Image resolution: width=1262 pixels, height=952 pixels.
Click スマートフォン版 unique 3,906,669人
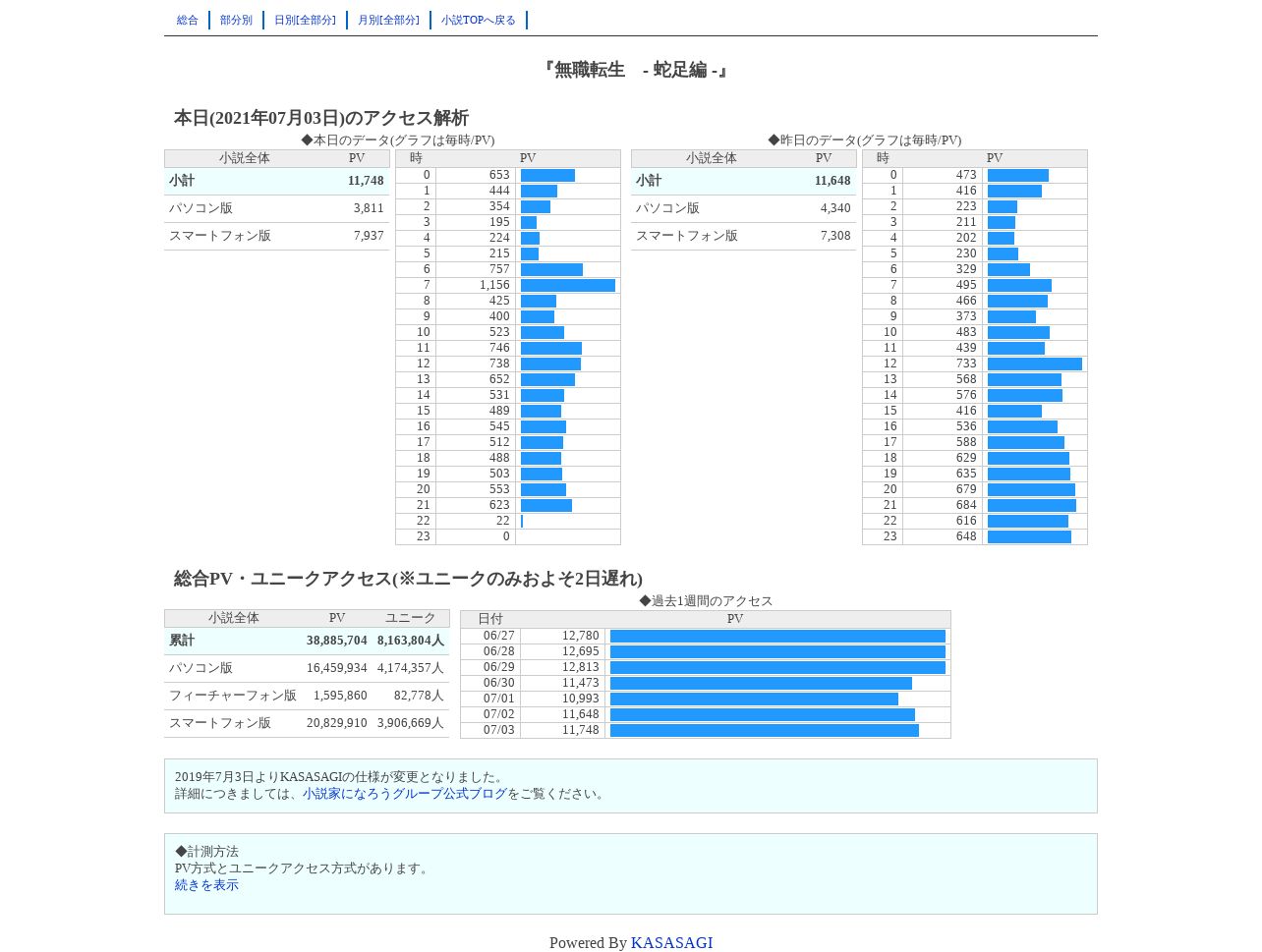point(411,723)
